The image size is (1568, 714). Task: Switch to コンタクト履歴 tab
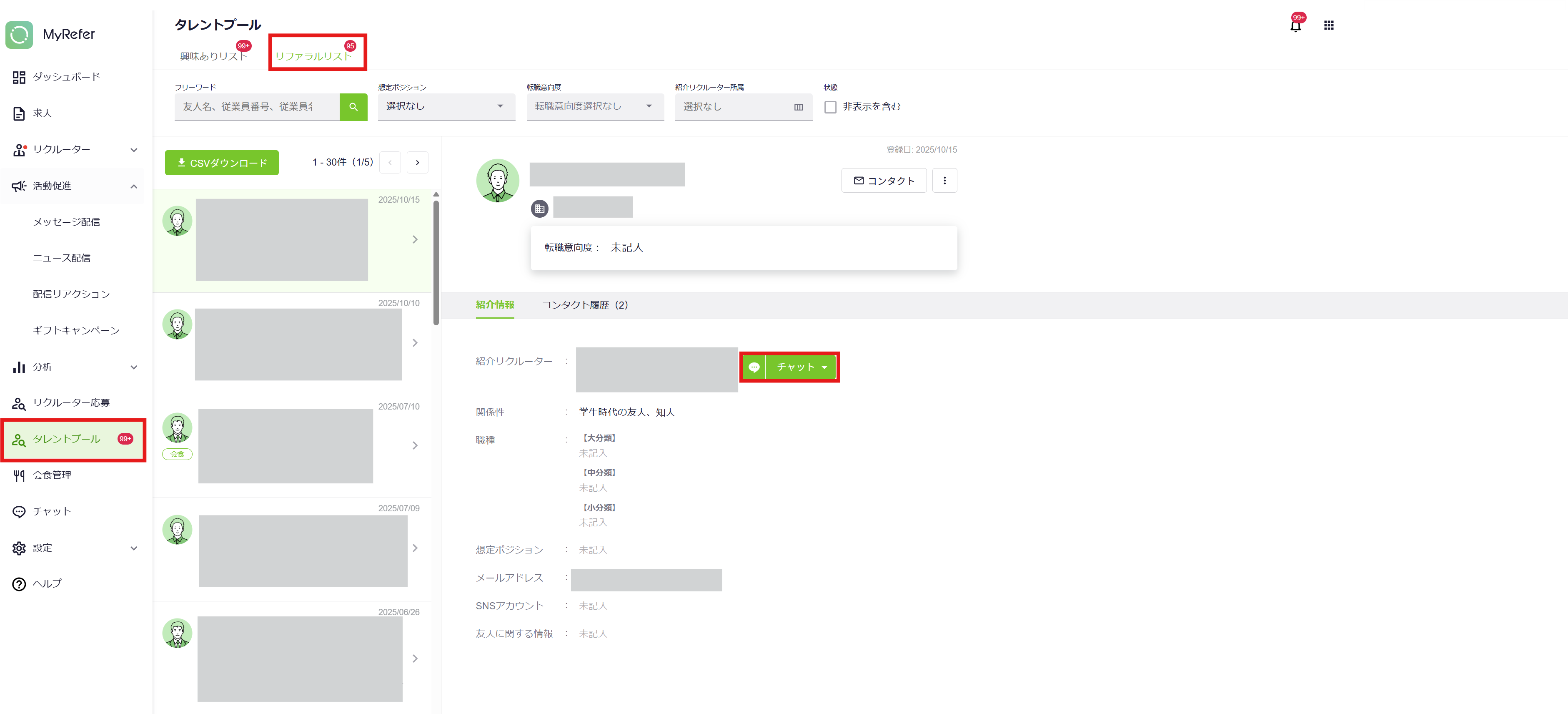pyautogui.click(x=584, y=304)
